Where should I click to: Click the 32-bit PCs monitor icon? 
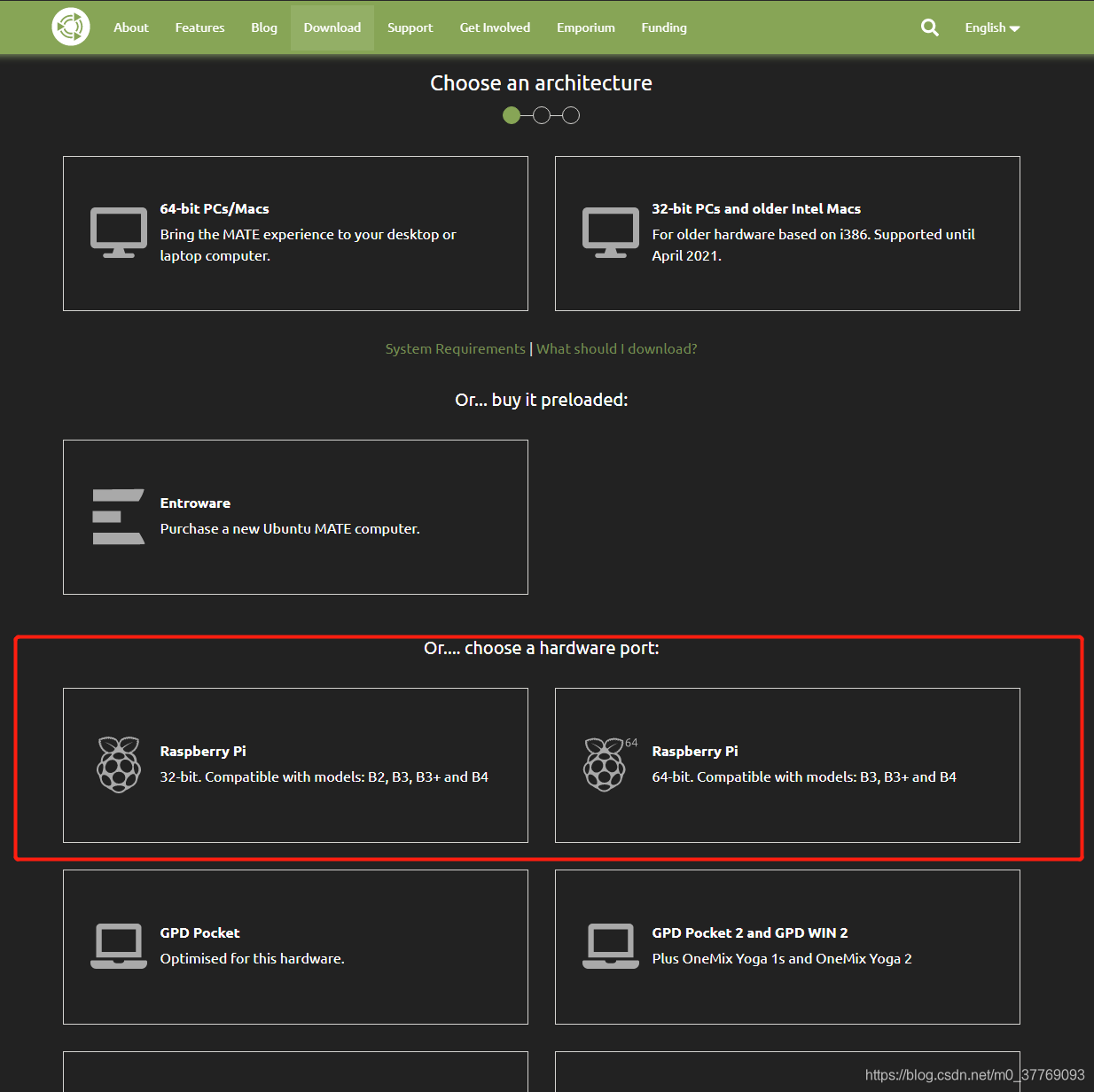coord(611,233)
